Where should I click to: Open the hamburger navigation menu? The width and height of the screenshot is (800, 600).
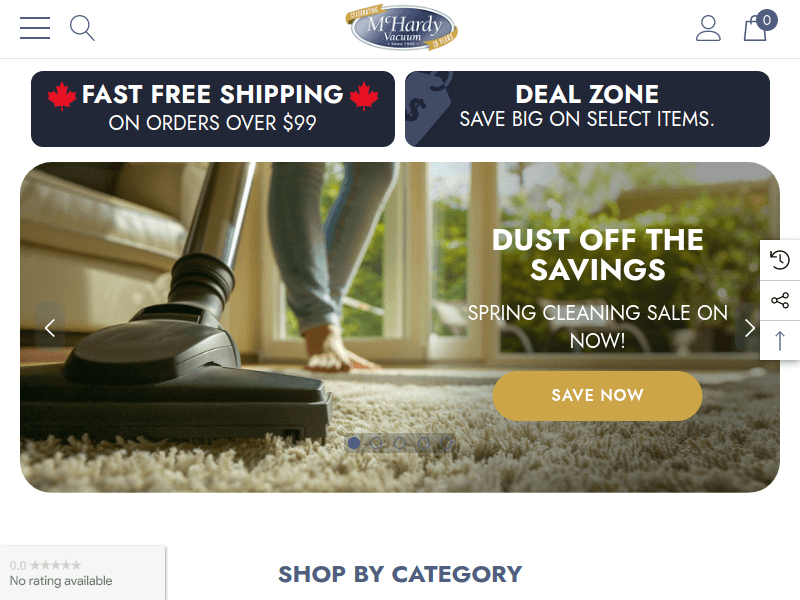(x=35, y=28)
